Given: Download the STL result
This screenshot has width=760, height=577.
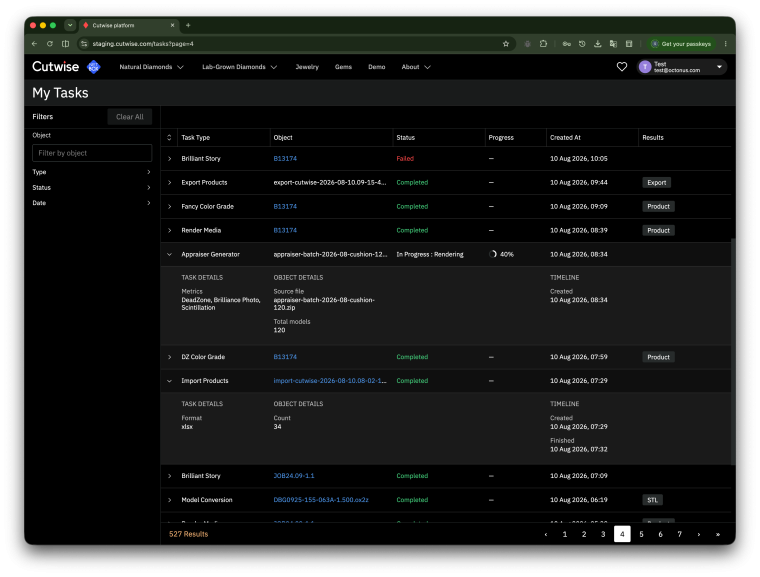Looking at the screenshot, I should [652, 500].
